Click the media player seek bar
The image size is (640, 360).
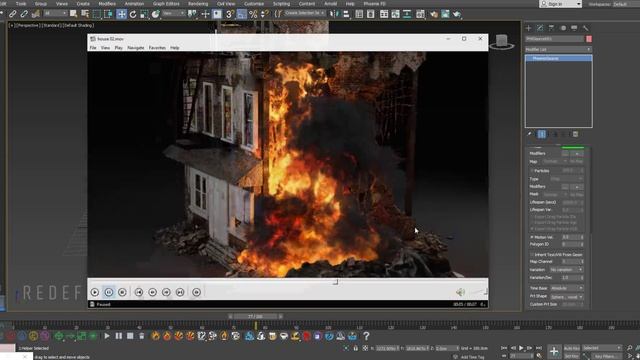pos(288,282)
